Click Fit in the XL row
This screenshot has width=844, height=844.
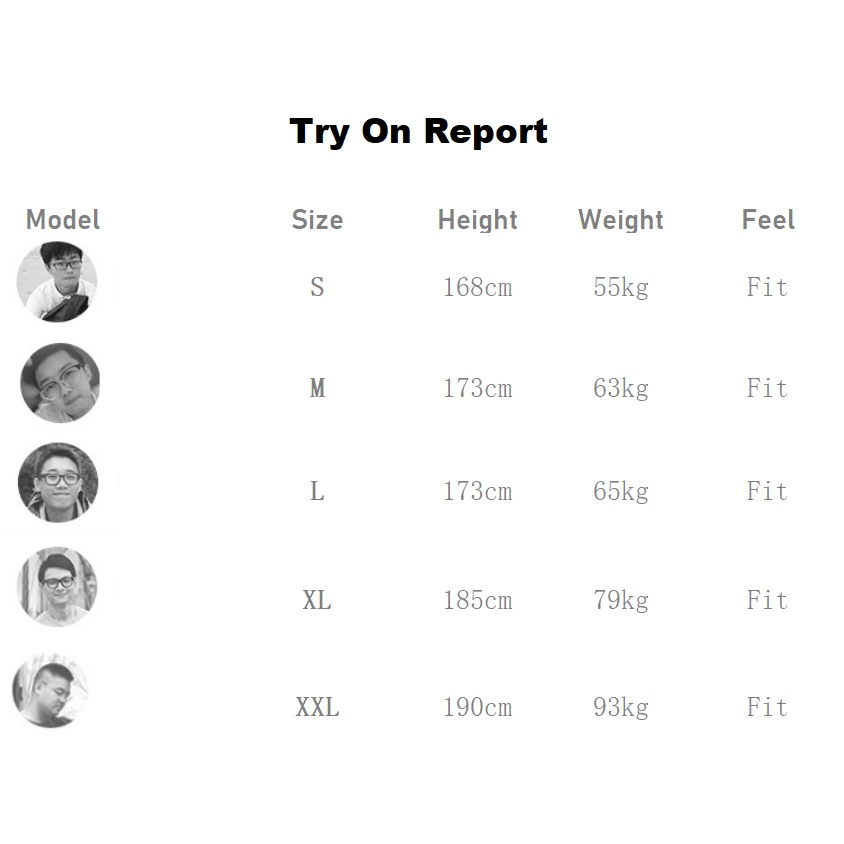pos(767,601)
